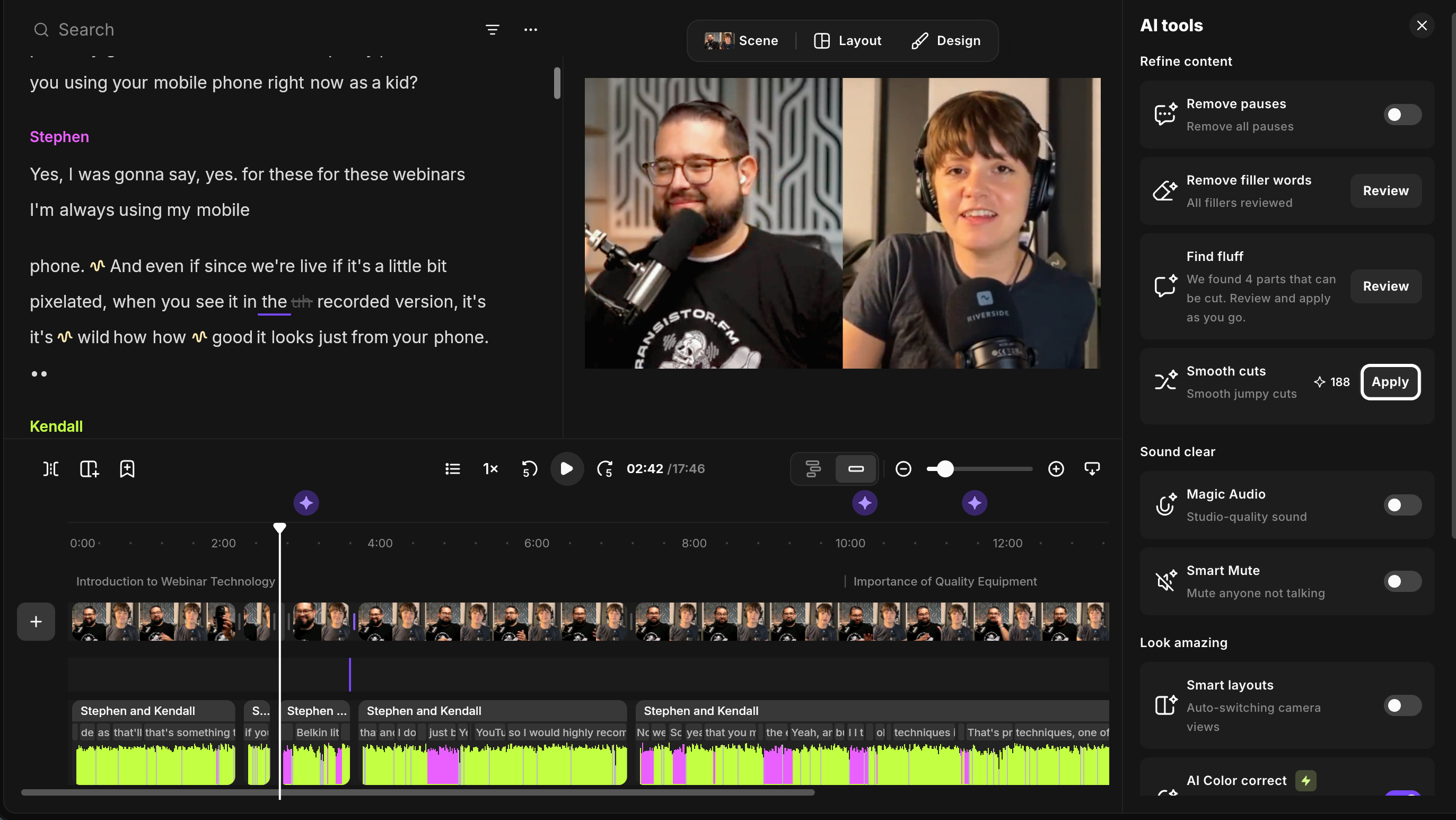This screenshot has height=820, width=1456.
Task: Skip forward five seconds
Action: (x=605, y=469)
